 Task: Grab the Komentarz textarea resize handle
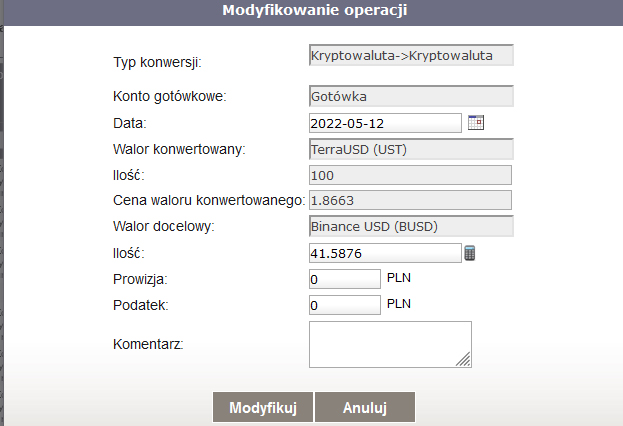[x=465, y=361]
